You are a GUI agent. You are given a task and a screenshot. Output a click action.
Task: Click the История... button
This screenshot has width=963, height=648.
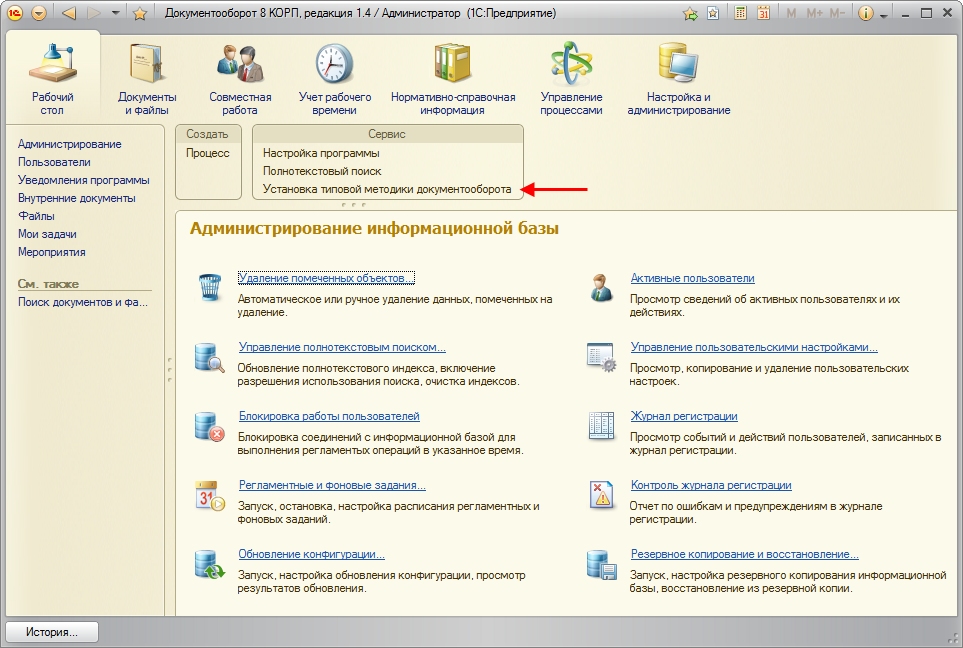coord(52,632)
